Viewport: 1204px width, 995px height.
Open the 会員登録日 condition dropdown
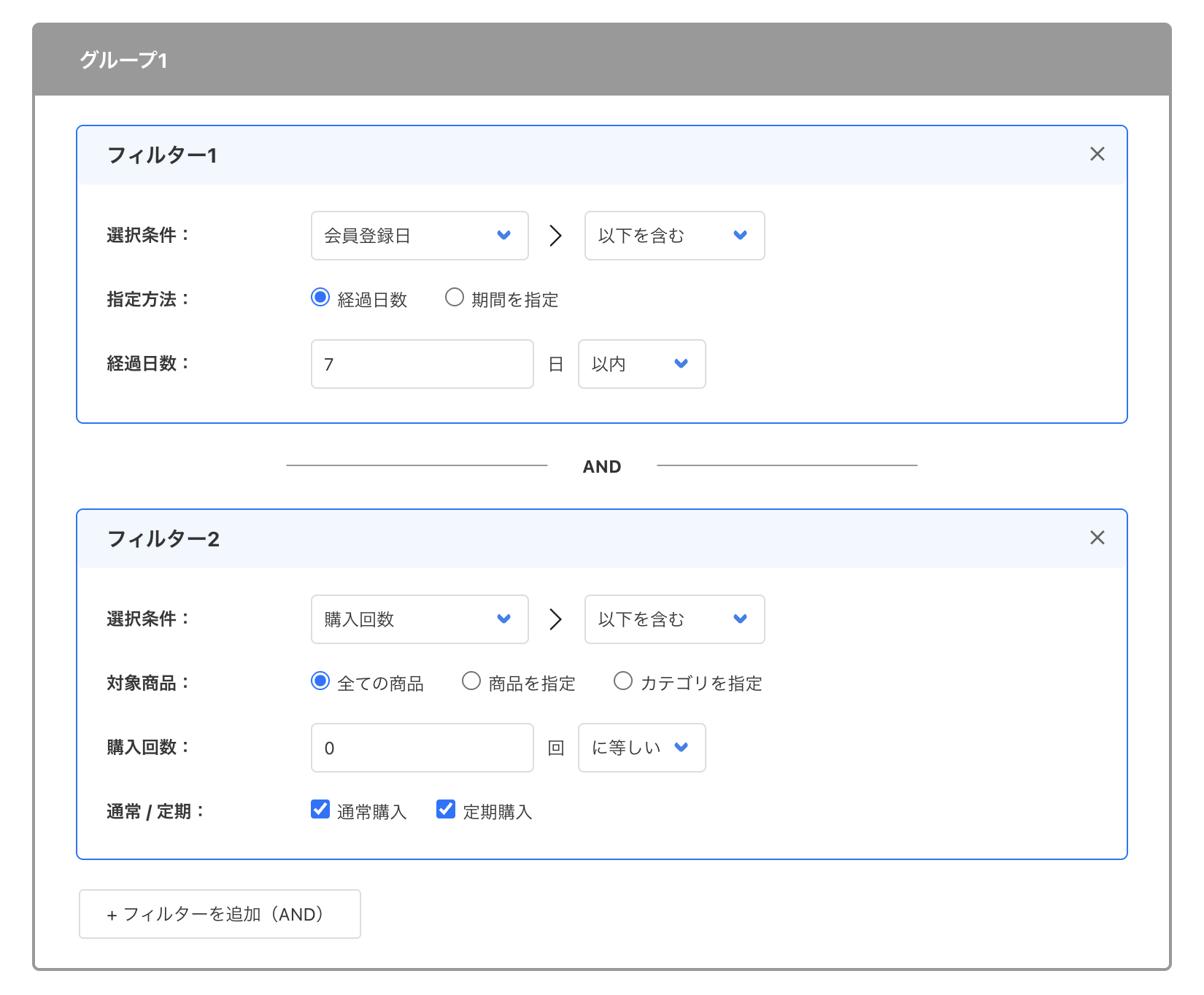coord(419,235)
